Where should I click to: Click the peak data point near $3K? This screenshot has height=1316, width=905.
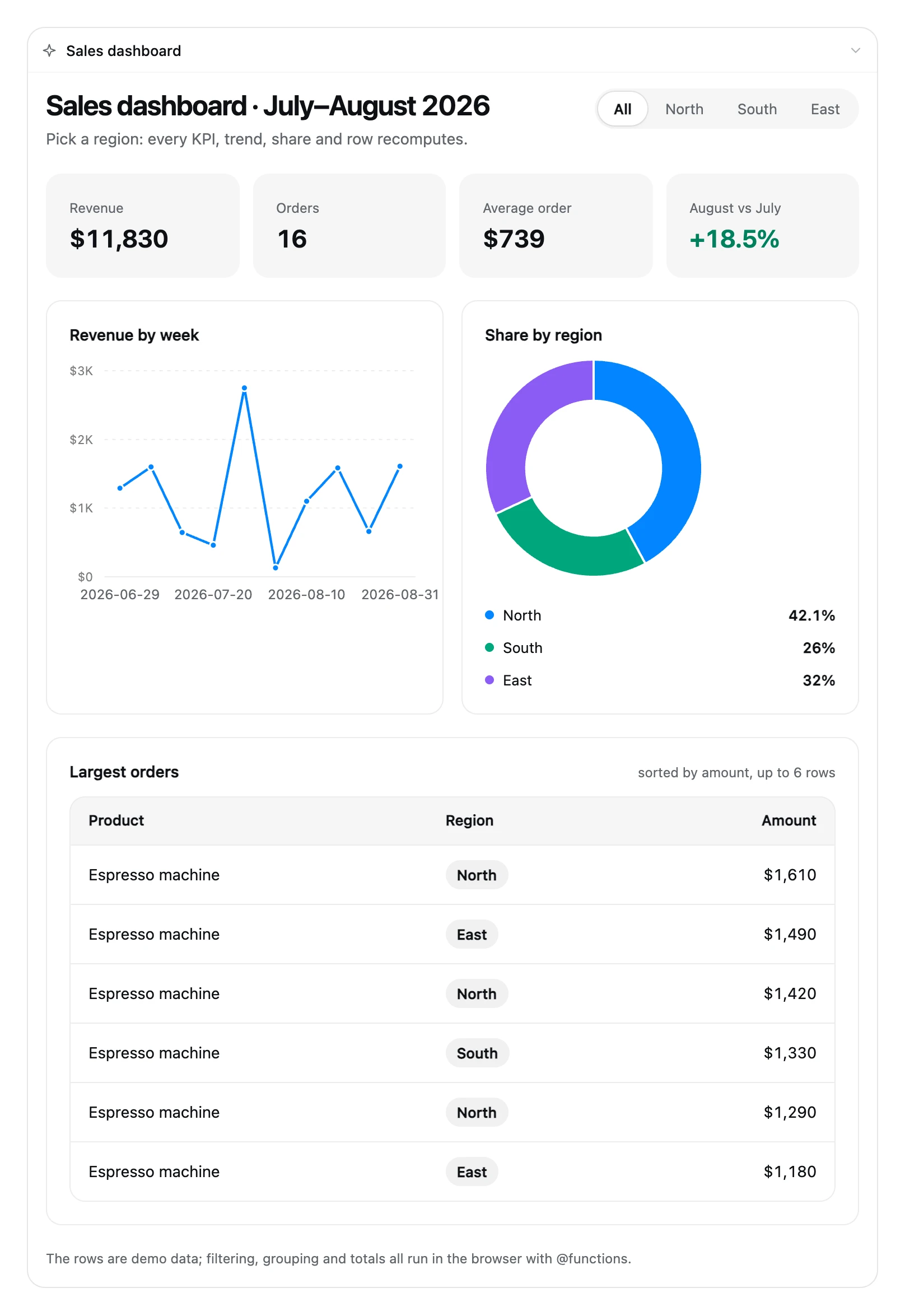pos(244,388)
